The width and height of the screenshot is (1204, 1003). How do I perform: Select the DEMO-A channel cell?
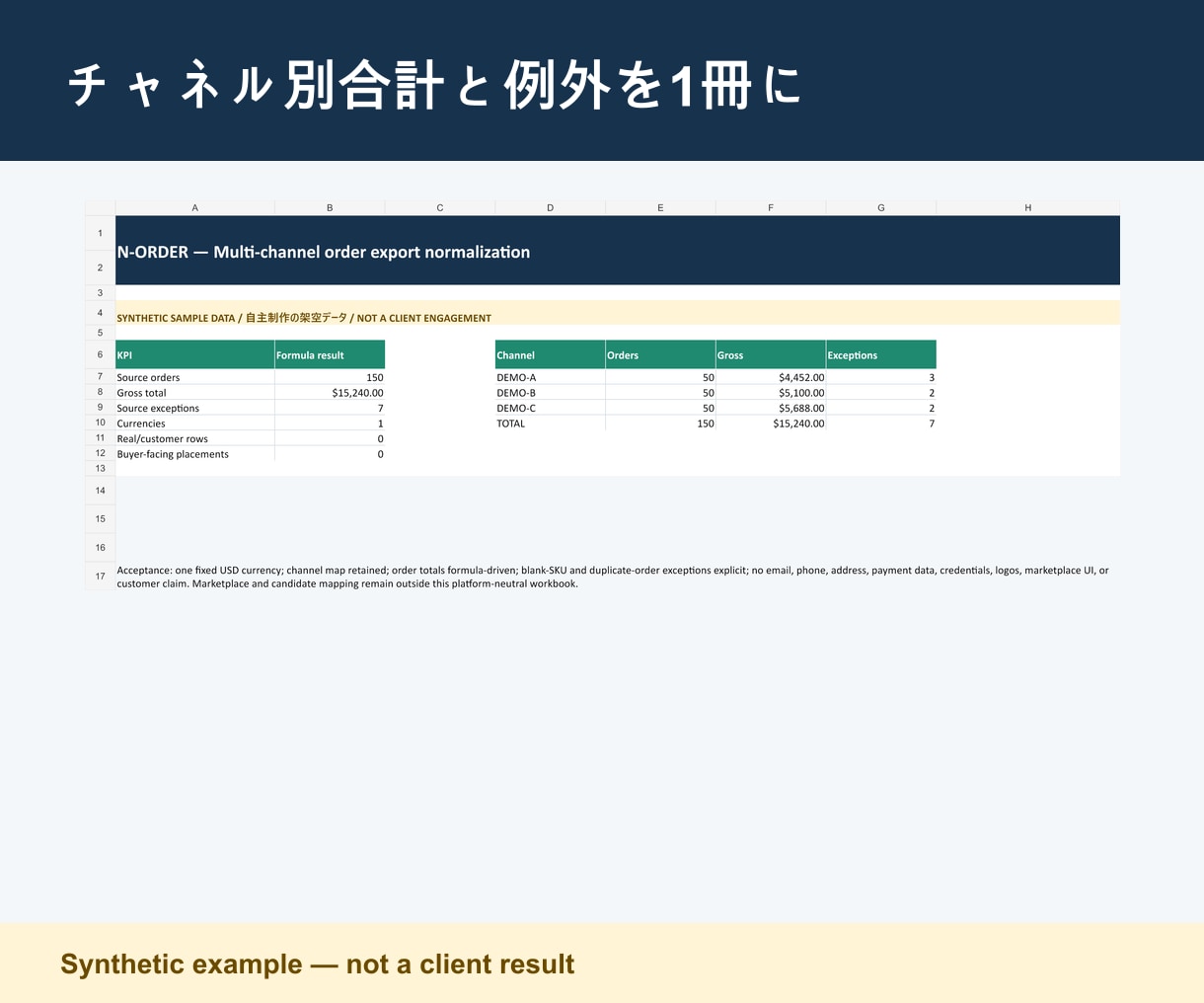[x=550, y=377]
